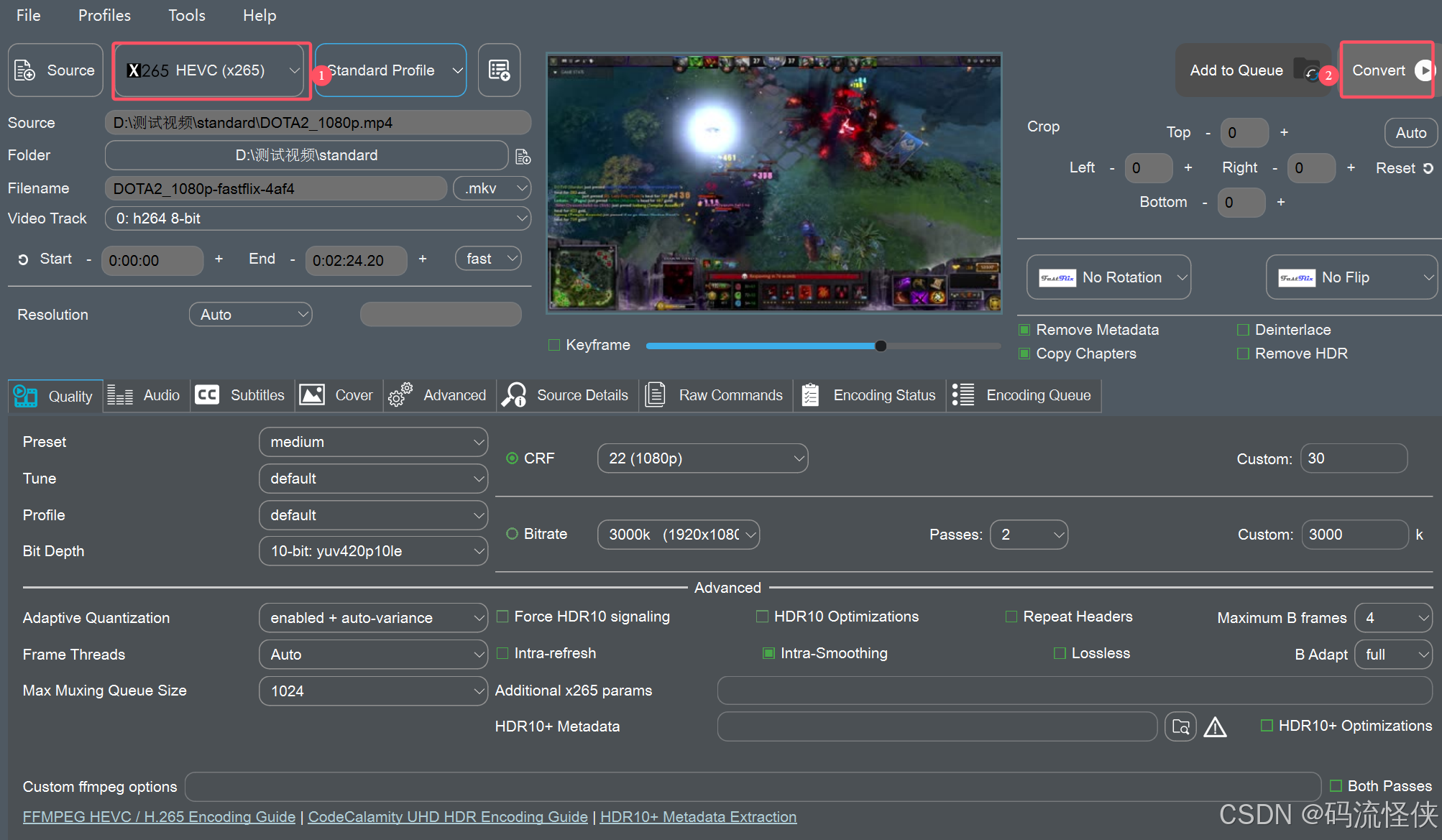Enable the Deinterlace checkbox
The width and height of the screenshot is (1442, 840).
[x=1243, y=330]
